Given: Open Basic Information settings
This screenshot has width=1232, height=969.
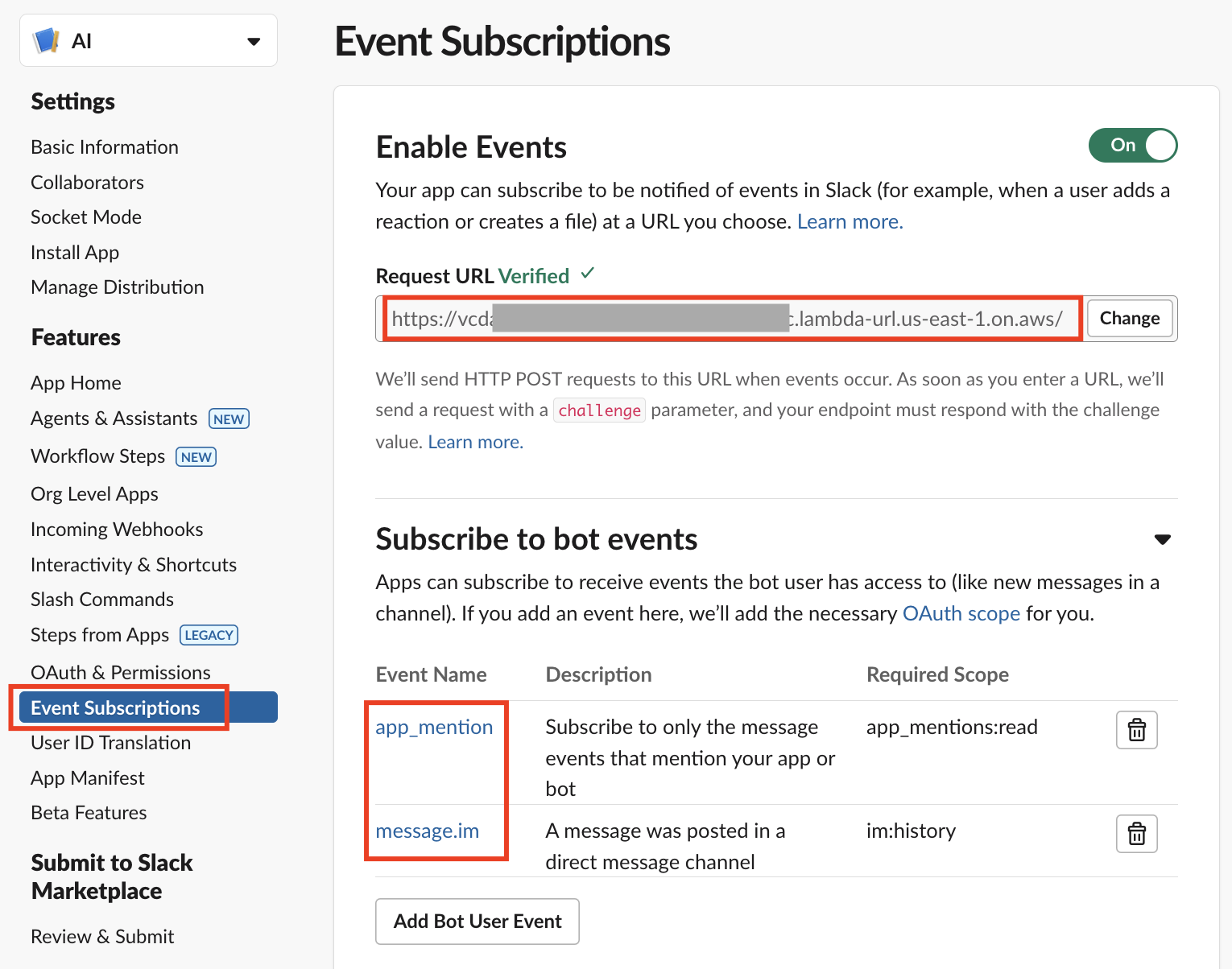Looking at the screenshot, I should point(104,146).
